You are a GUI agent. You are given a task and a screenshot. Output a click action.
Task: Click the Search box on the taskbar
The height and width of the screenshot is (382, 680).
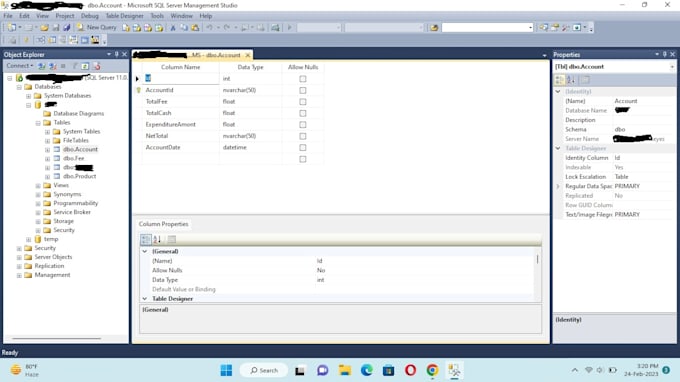tap(264, 370)
